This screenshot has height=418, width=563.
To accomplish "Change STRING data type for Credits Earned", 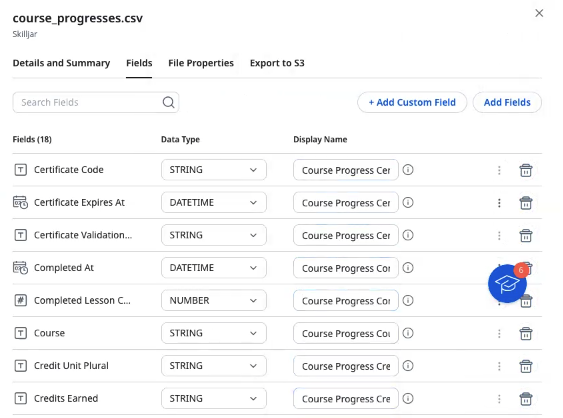I will [x=214, y=398].
